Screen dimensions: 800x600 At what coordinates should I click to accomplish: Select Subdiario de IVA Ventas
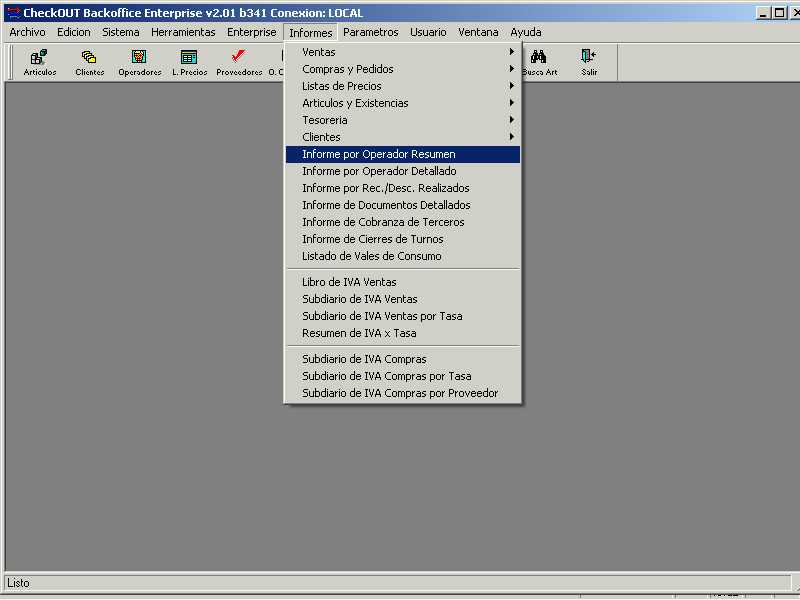tap(403, 299)
